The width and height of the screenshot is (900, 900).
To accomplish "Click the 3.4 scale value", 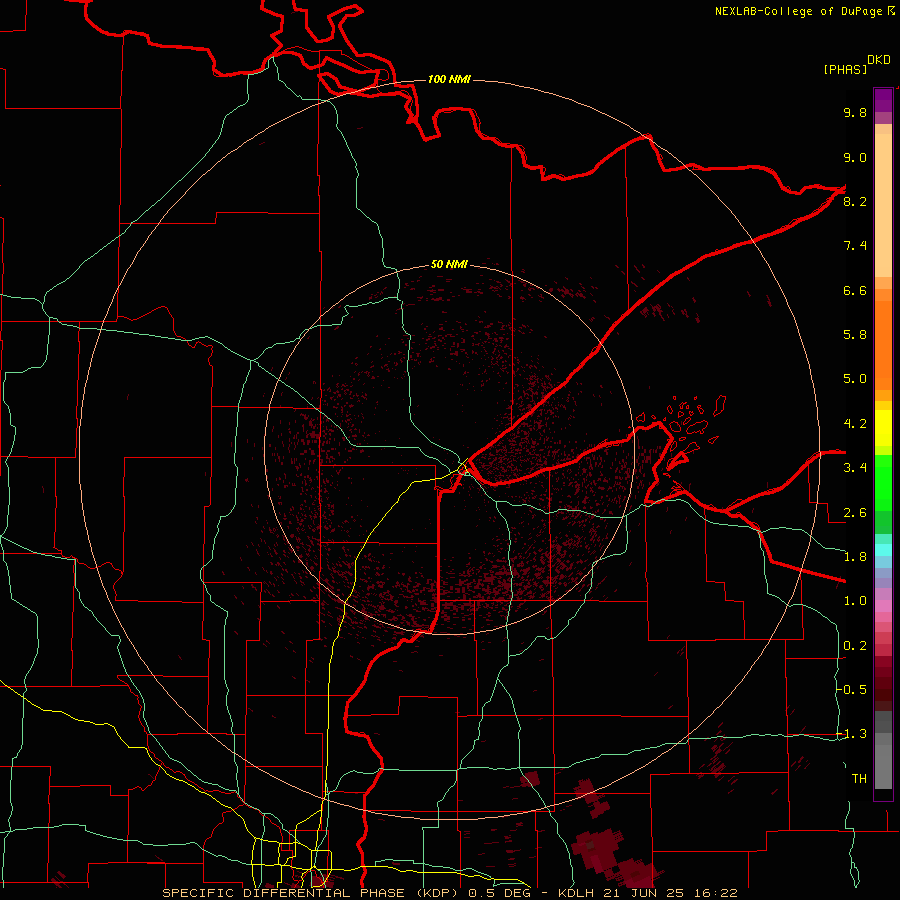I will (x=855, y=468).
